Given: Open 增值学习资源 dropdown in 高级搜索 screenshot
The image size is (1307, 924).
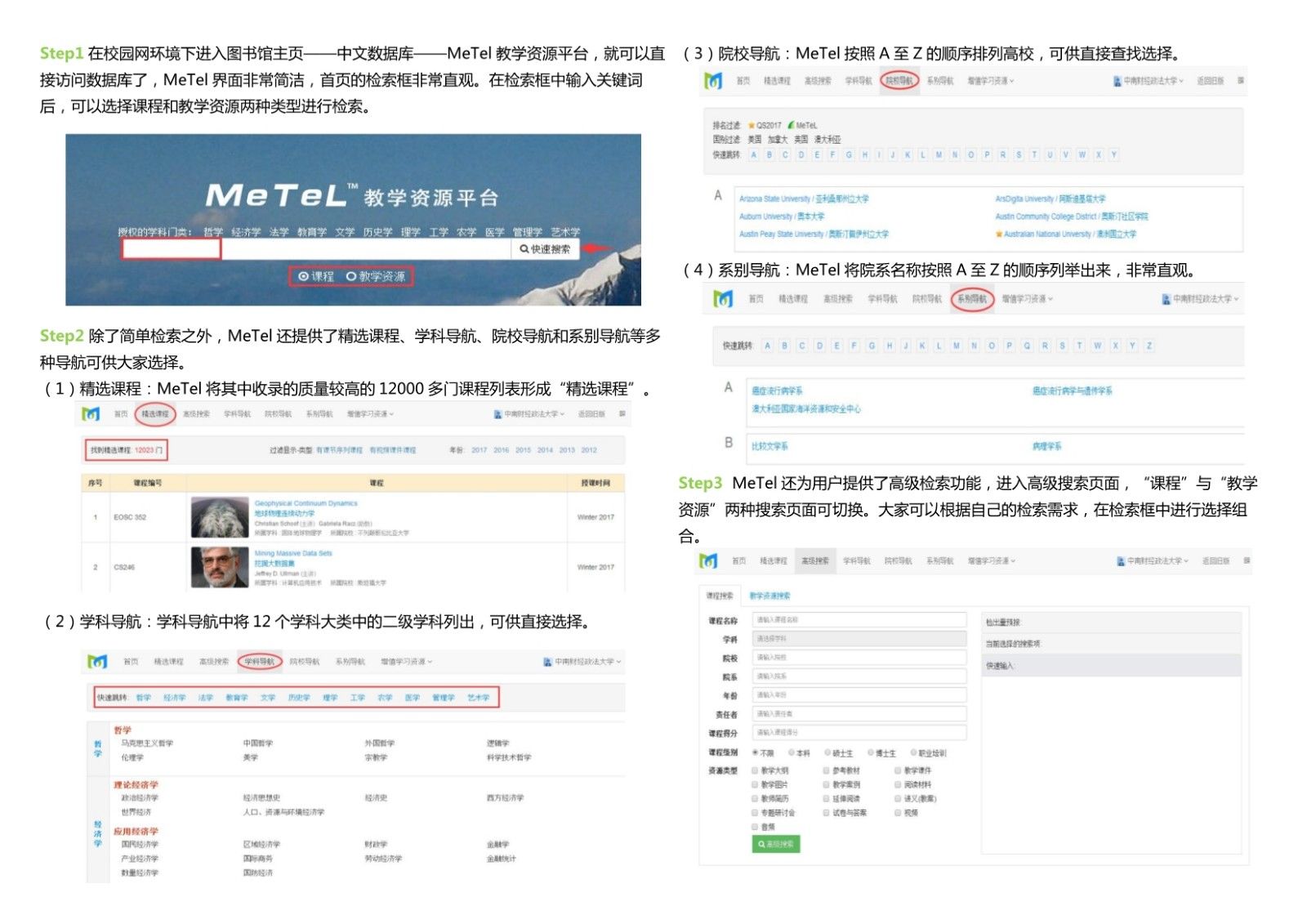Looking at the screenshot, I should [x=992, y=561].
